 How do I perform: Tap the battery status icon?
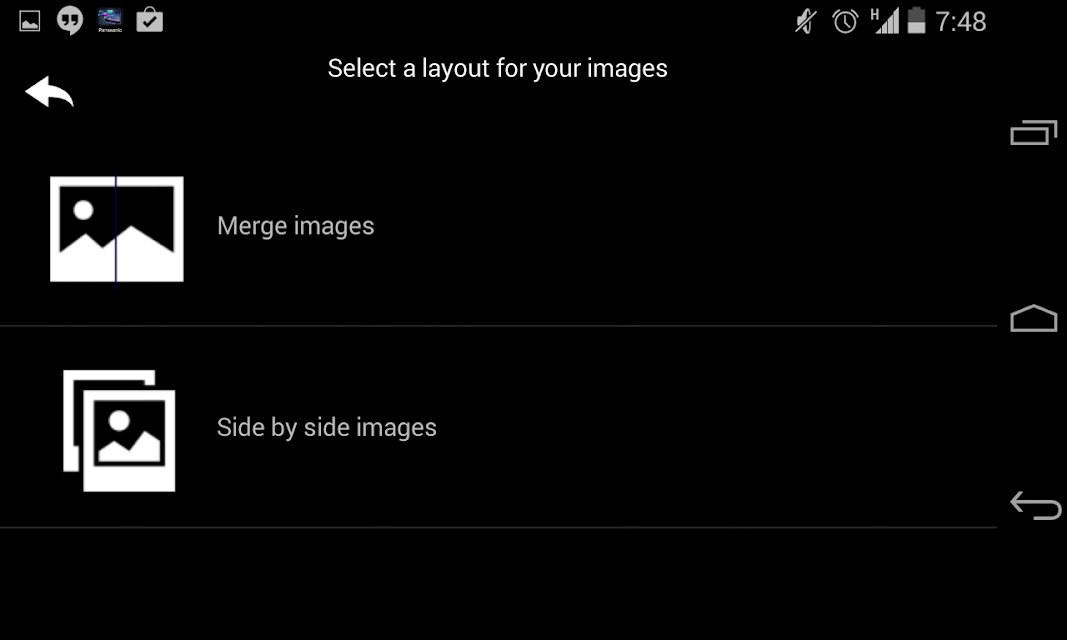pos(917,20)
